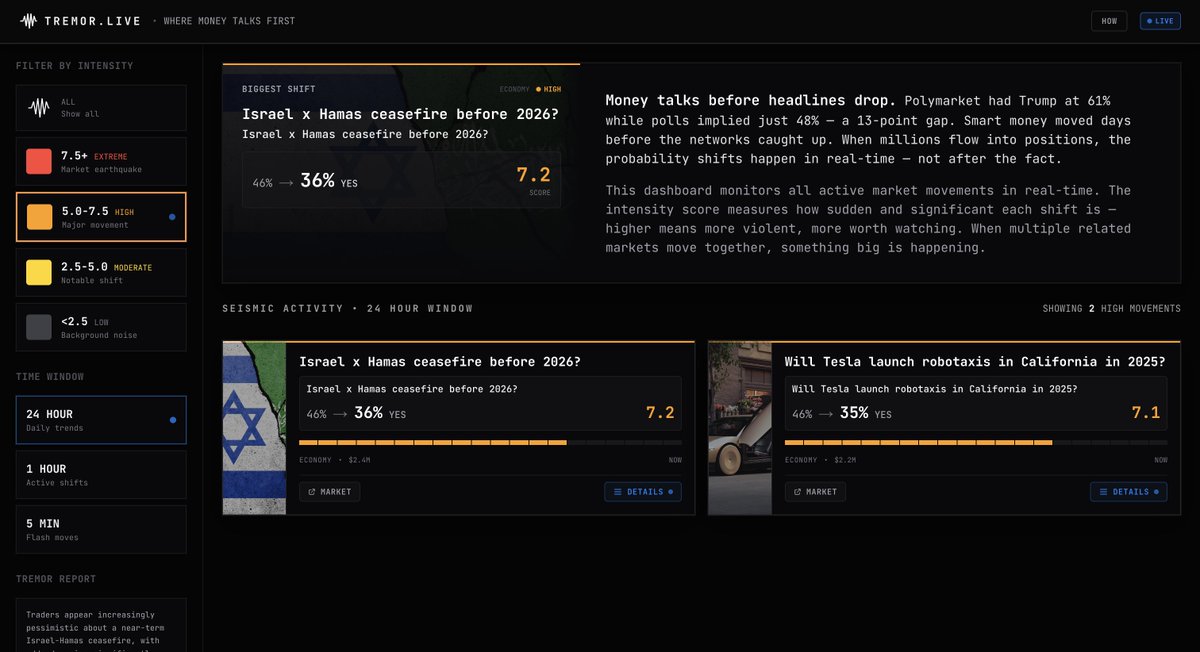Open Tesla robotaxis in California card title

click(x=975, y=362)
